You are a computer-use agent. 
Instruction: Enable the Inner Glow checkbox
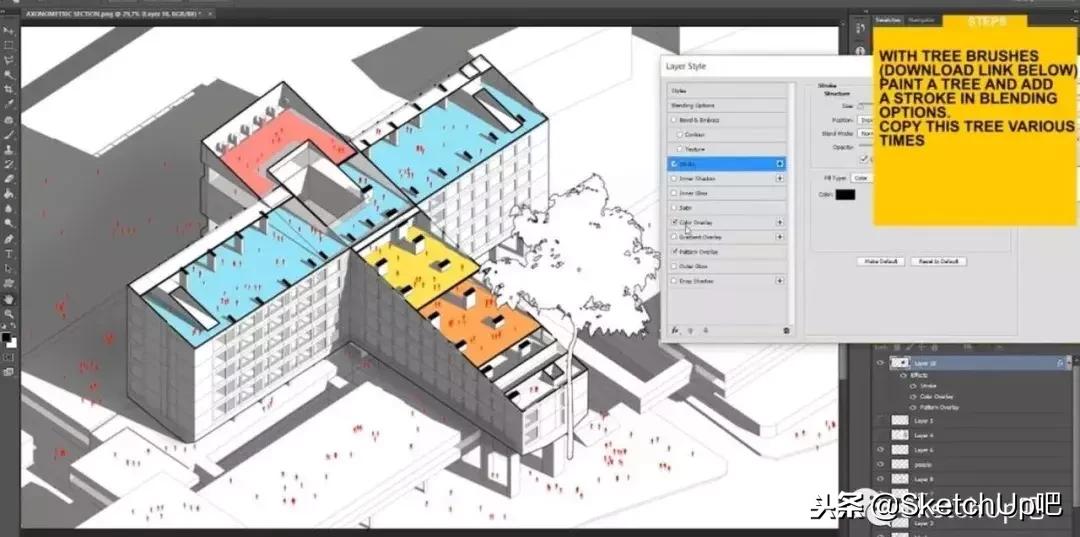[x=674, y=193]
